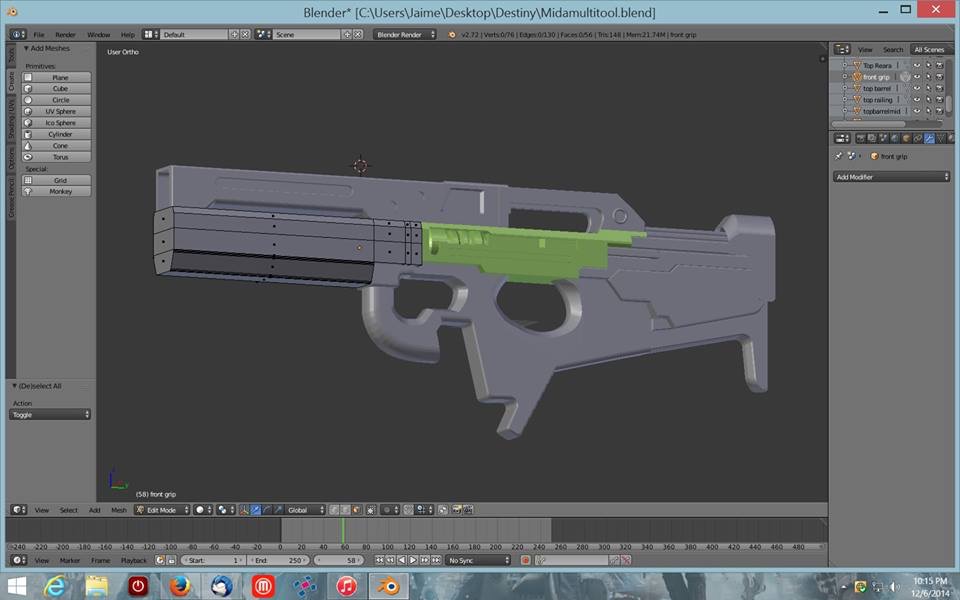Toggle visibility eye for topbarrelmid
This screenshot has width=960, height=600.
(917, 110)
